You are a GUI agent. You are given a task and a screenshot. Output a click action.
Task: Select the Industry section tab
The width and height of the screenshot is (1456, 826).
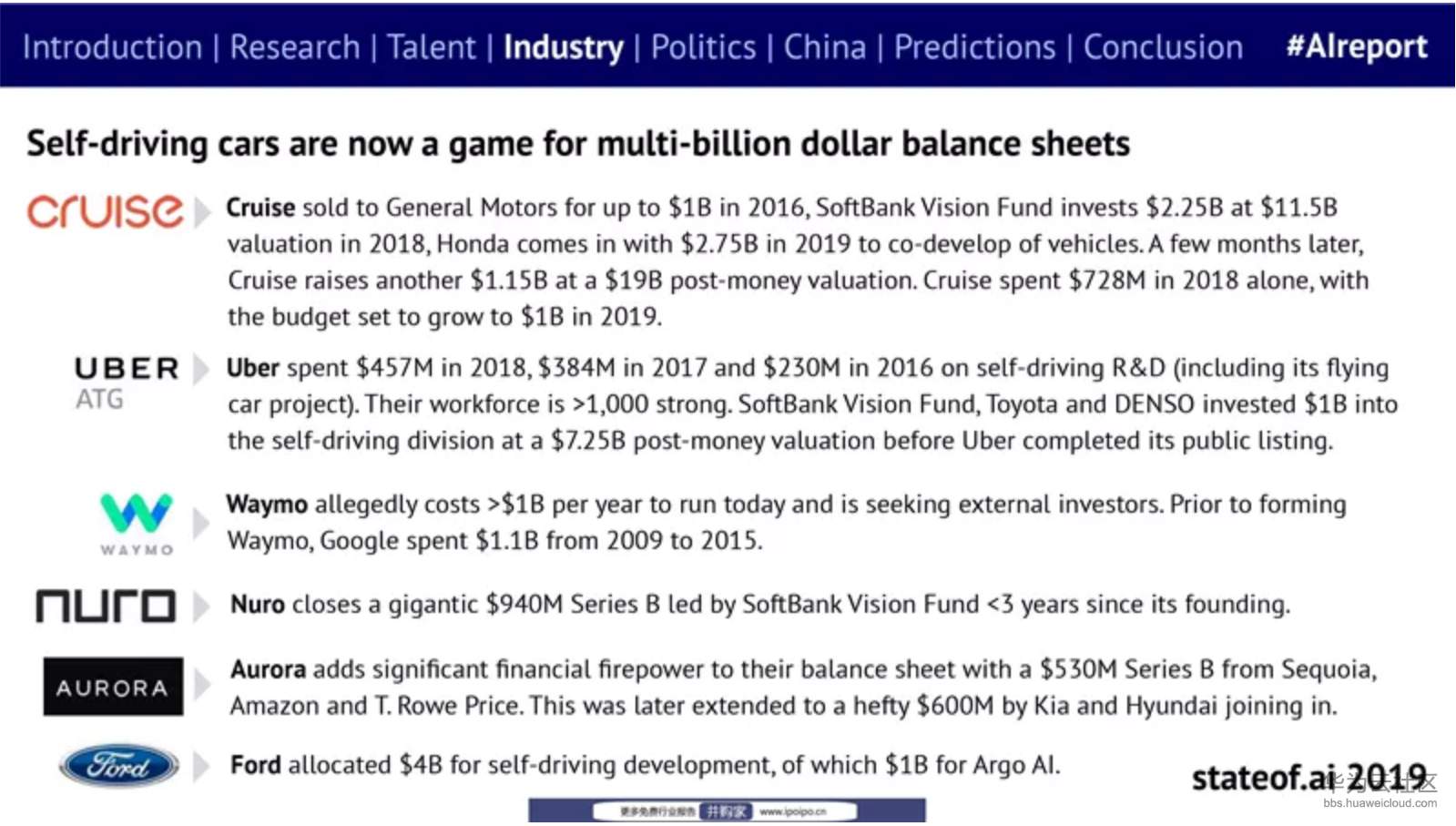[x=563, y=47]
